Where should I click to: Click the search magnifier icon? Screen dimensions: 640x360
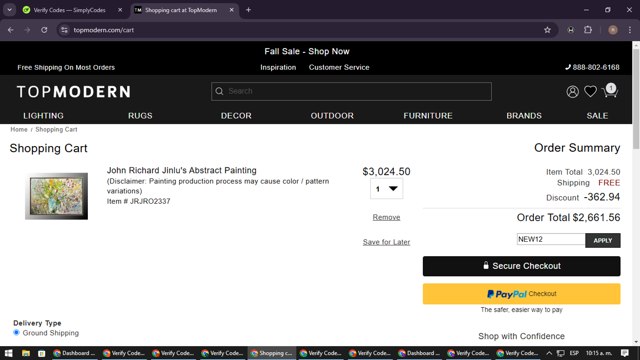(x=219, y=91)
